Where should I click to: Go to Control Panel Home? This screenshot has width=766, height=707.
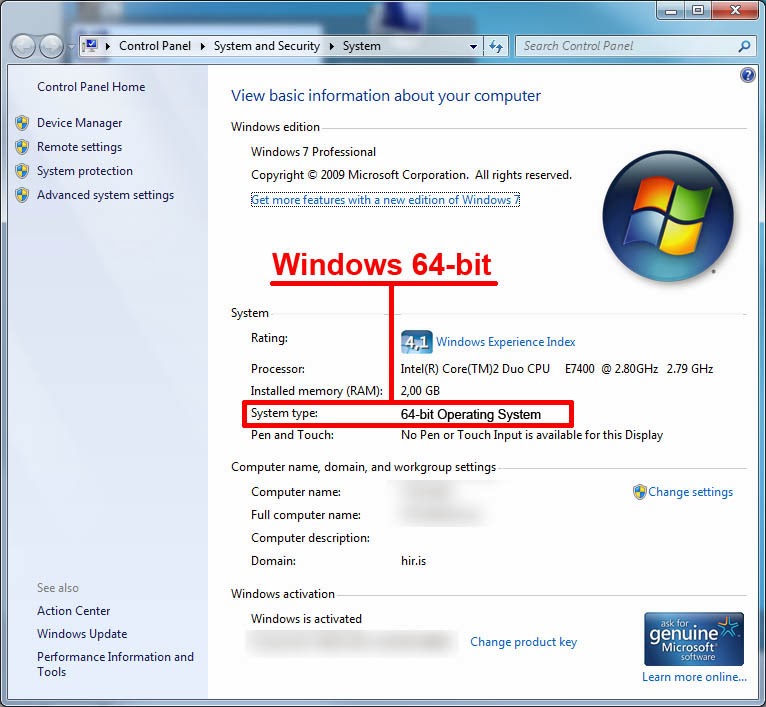pos(91,87)
